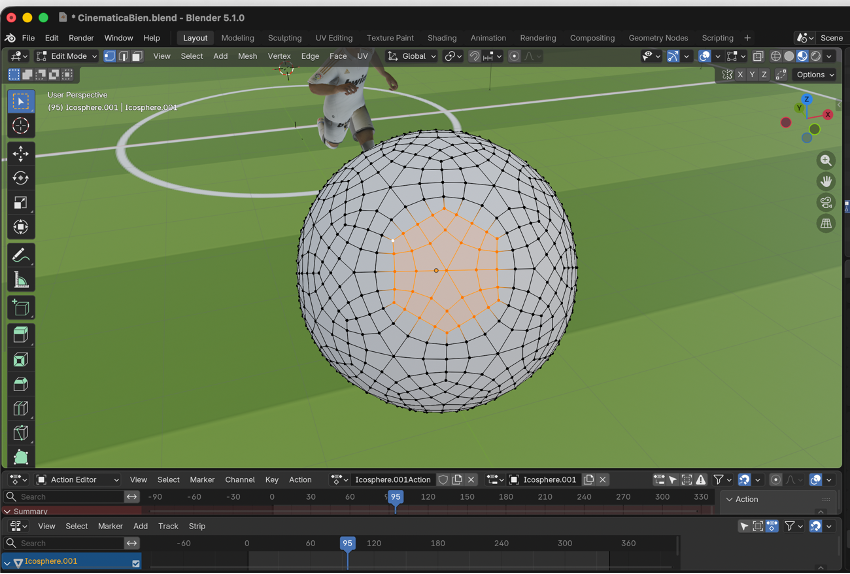
Task: Click the frame 95 marker in the Action Editor
Action: 395,497
